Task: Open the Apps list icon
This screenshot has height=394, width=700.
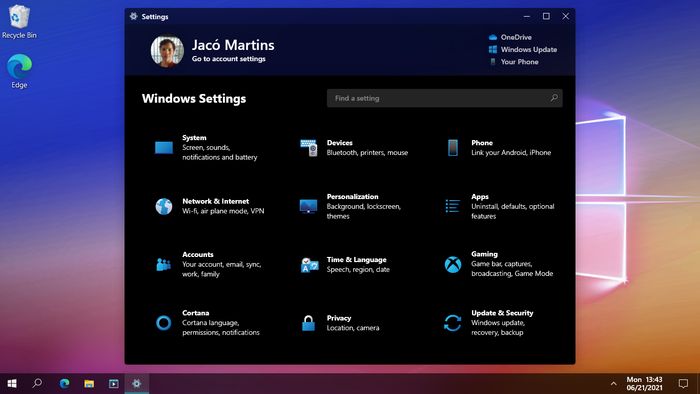Action: tap(453, 206)
